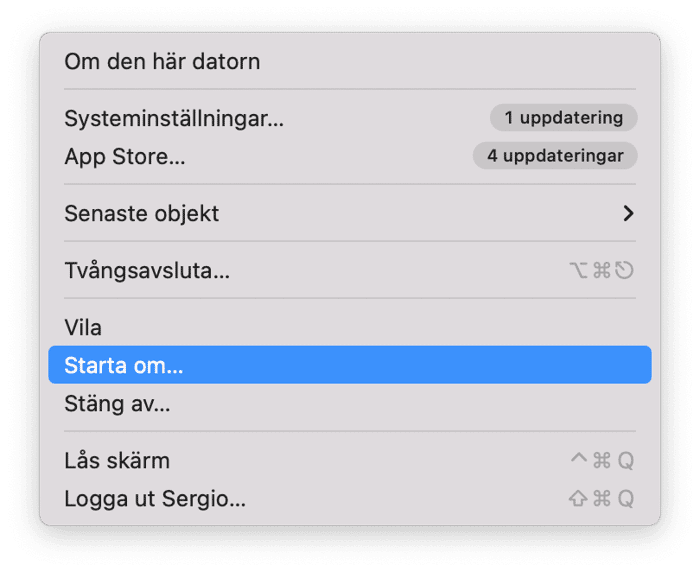700x572 pixels.
Task: Select Lås skärm to lock screen
Action: tap(117, 461)
